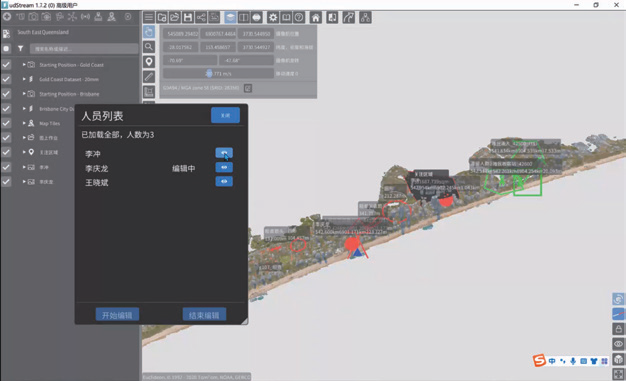Screen dimensions: 626x381
Task: Select the magnifier inspect tool
Action: (x=149, y=47)
